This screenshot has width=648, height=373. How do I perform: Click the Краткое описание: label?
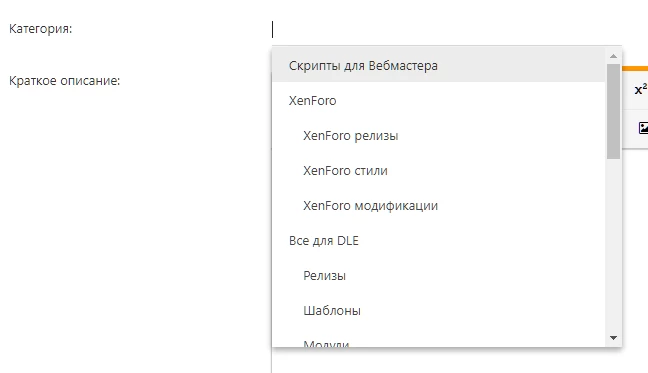(x=64, y=81)
